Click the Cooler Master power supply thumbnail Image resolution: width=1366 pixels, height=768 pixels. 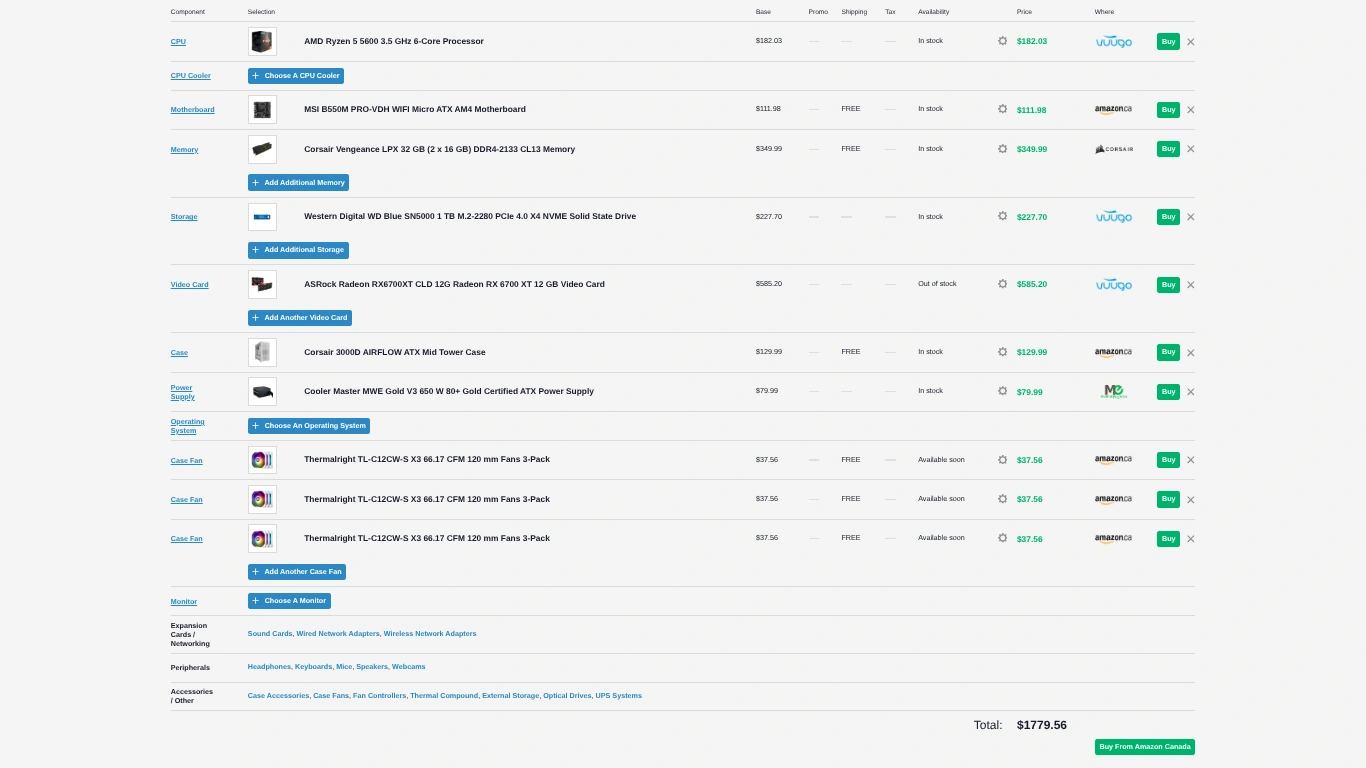[x=262, y=392]
